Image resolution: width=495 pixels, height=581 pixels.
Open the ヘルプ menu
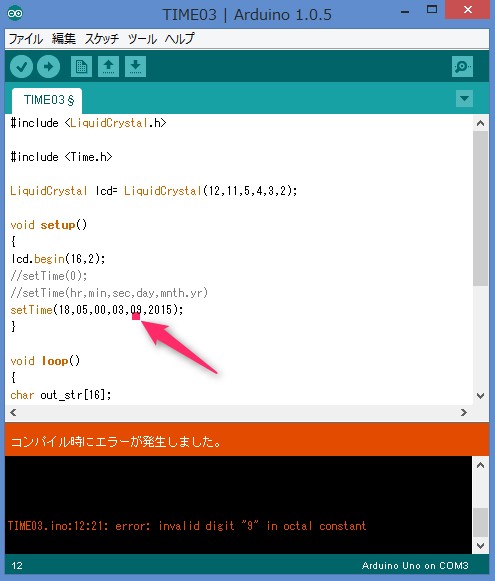[179, 39]
